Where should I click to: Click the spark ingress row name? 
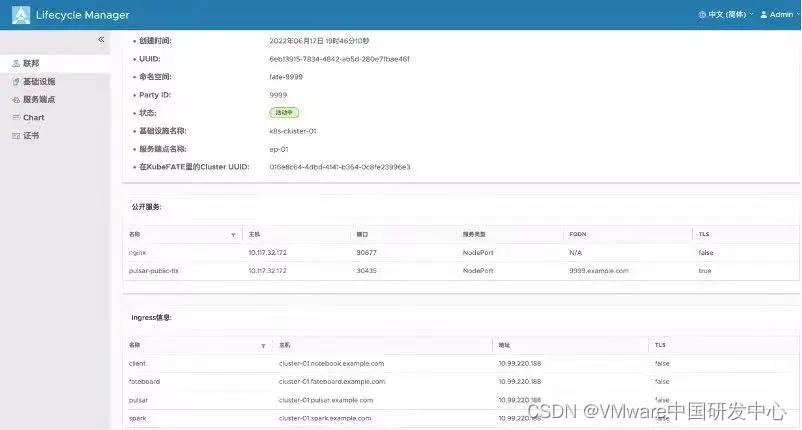tap(138, 418)
